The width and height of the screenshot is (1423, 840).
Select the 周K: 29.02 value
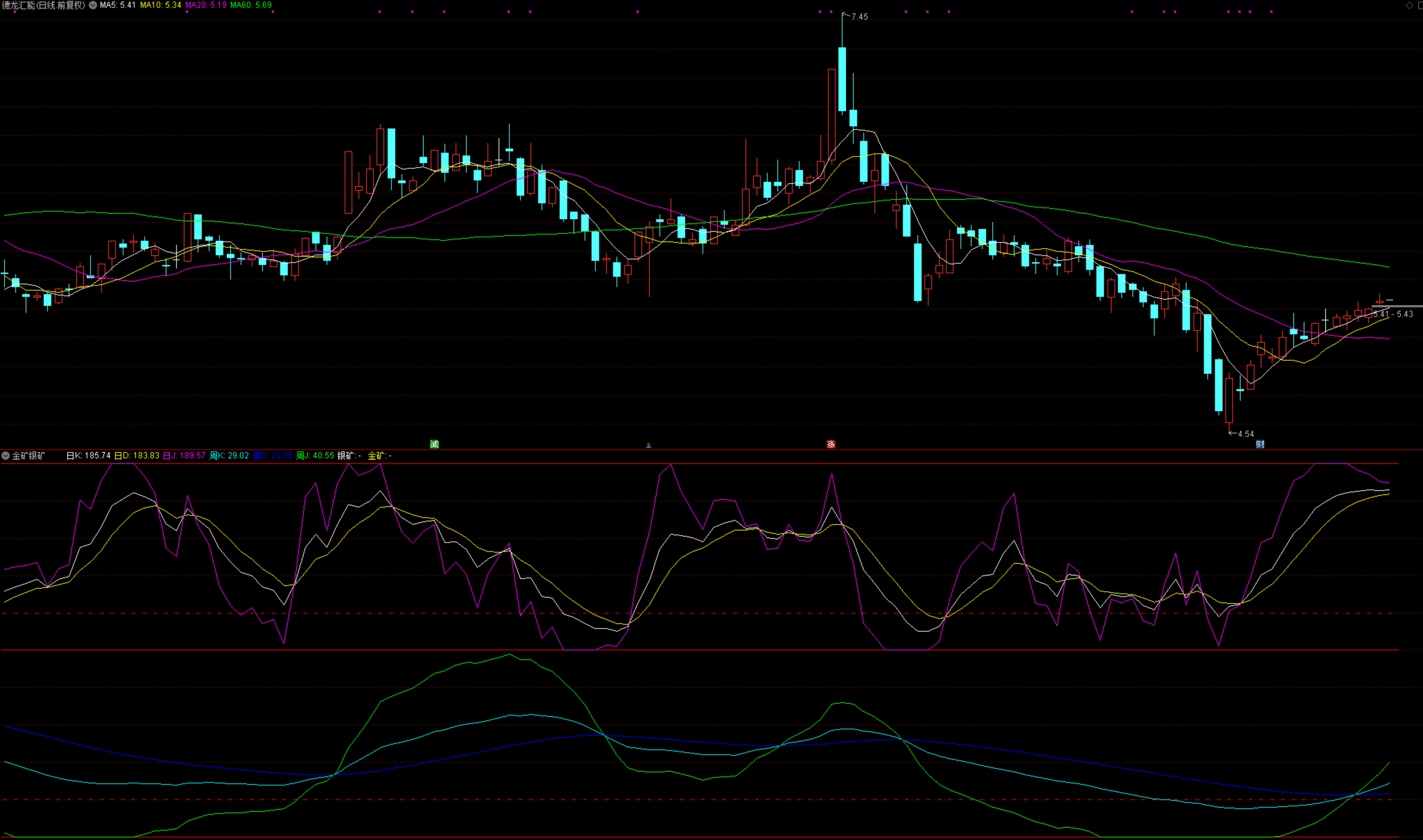(229, 456)
